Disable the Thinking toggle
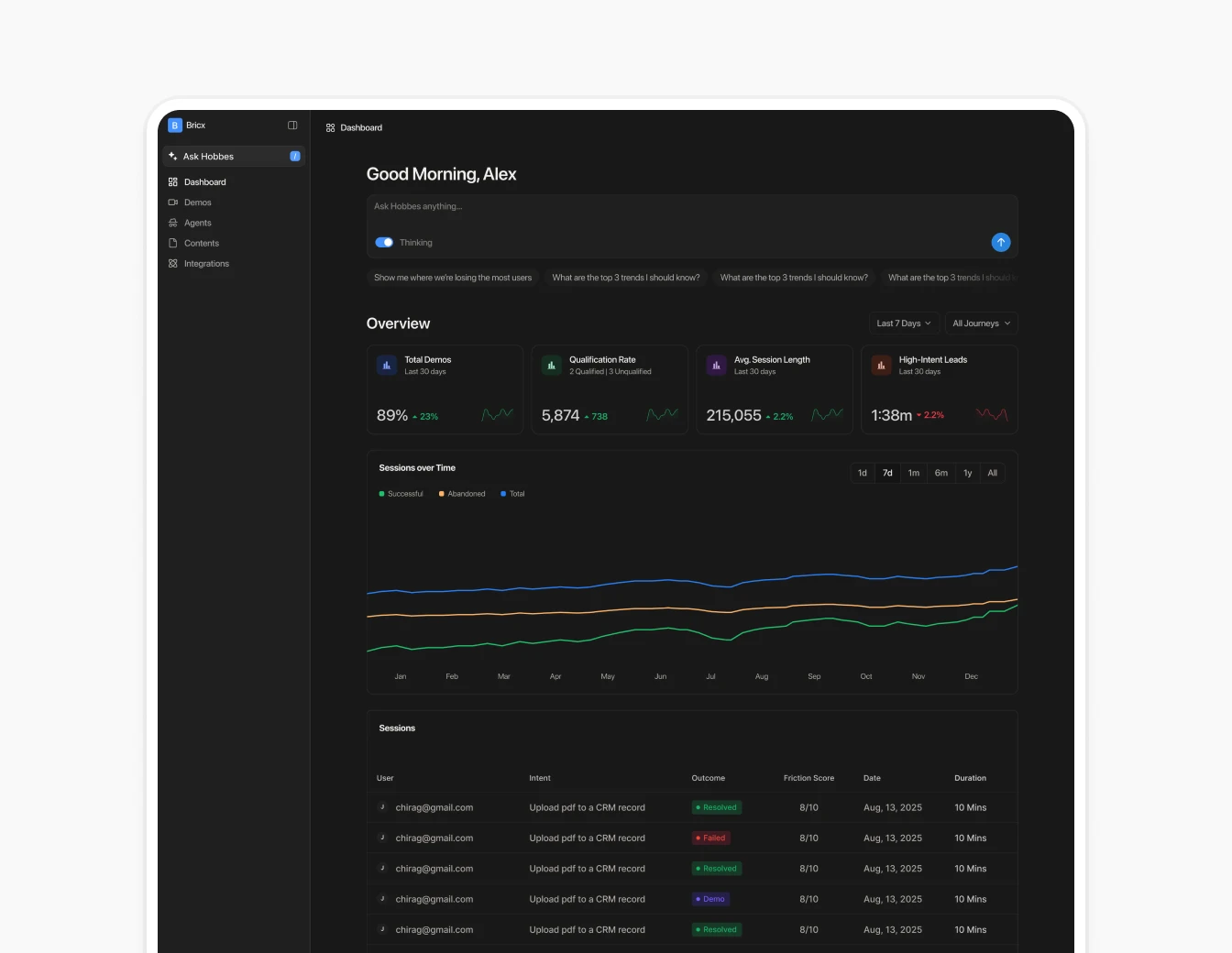The width and height of the screenshot is (1232, 953). [384, 242]
